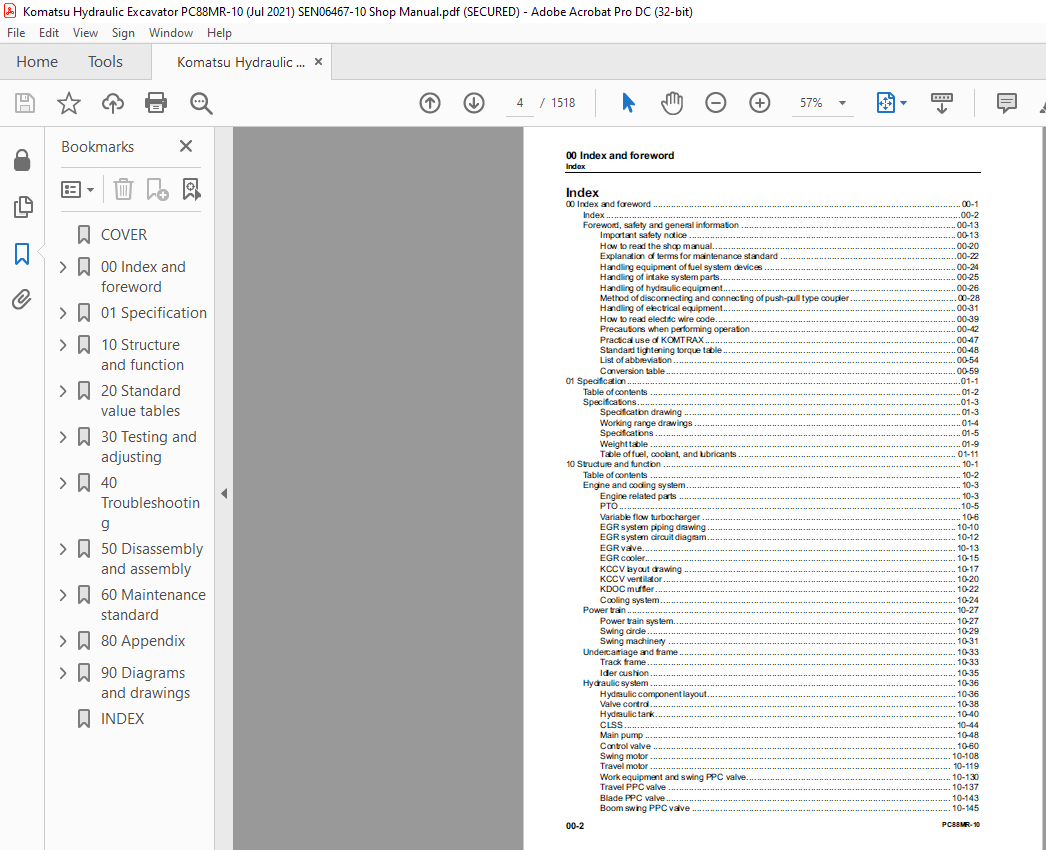Click the page number input field
The width and height of the screenshot is (1046, 850).
[520, 103]
